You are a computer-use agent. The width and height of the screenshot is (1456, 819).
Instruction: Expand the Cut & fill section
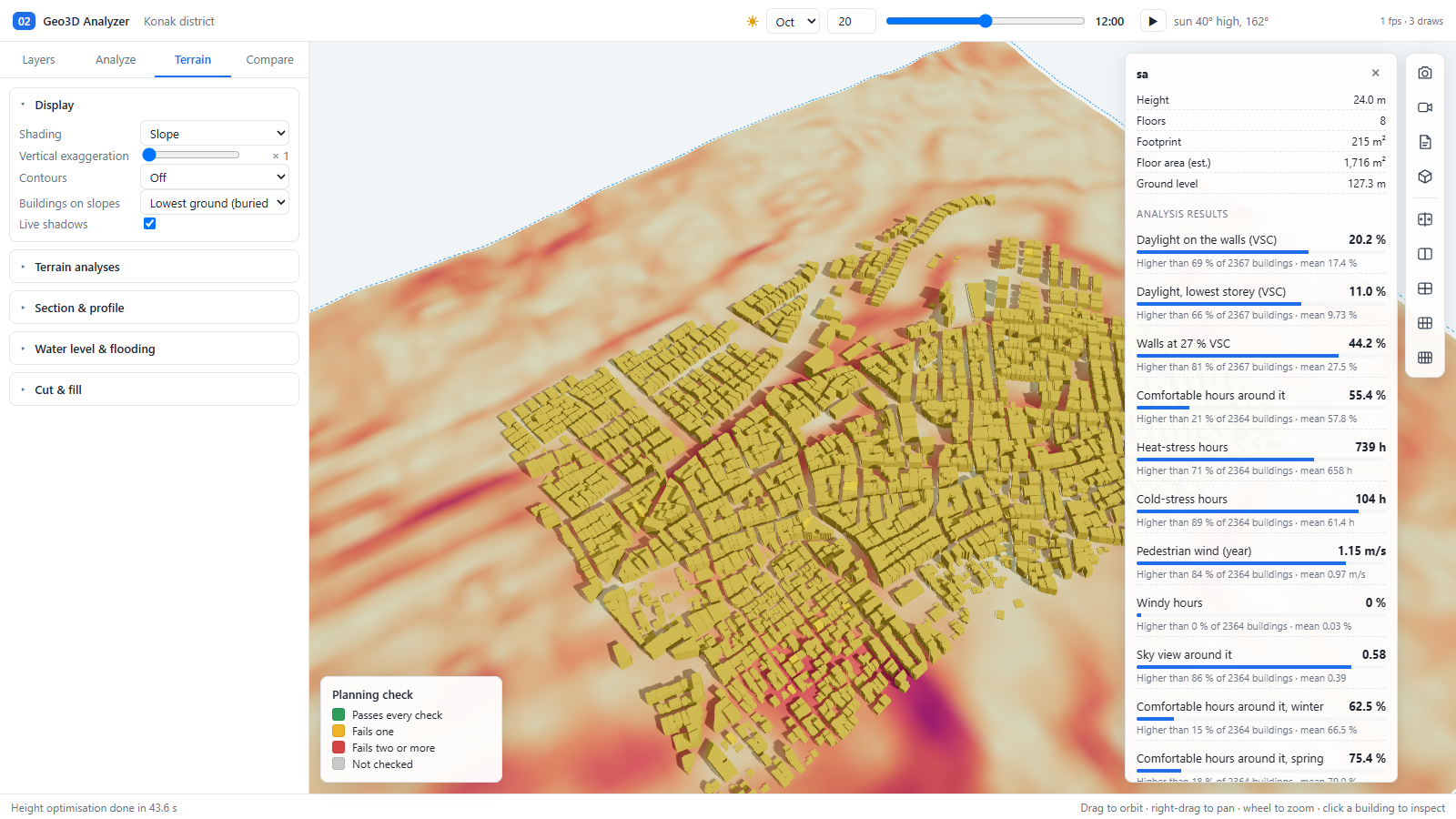(x=154, y=389)
